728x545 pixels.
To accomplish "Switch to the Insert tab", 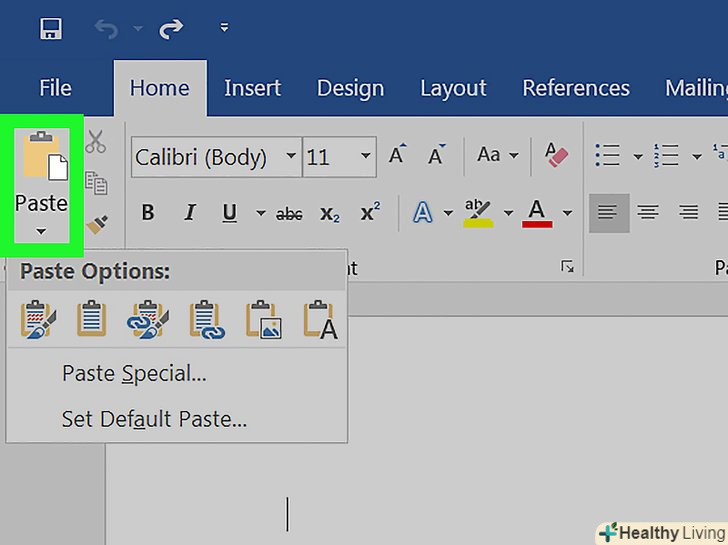I will coord(251,88).
